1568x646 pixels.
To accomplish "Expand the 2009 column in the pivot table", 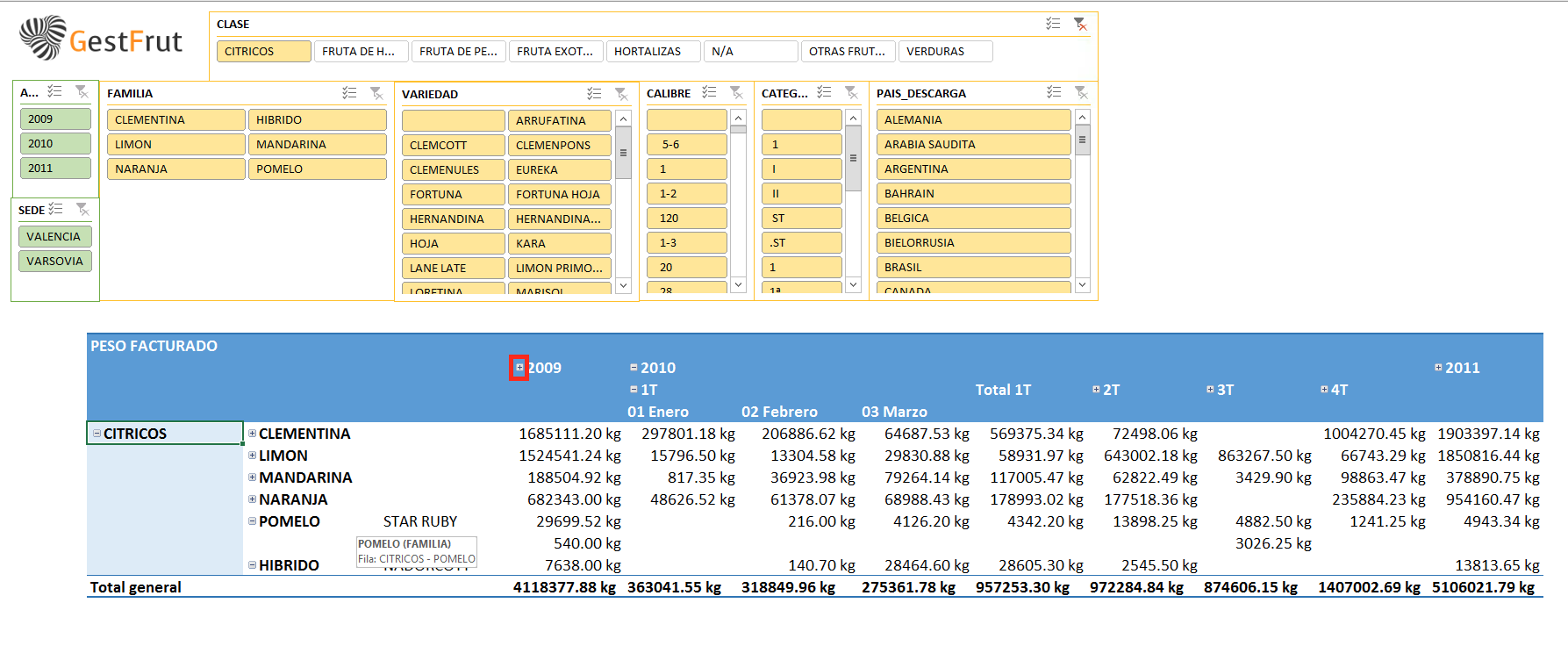I will (x=519, y=368).
